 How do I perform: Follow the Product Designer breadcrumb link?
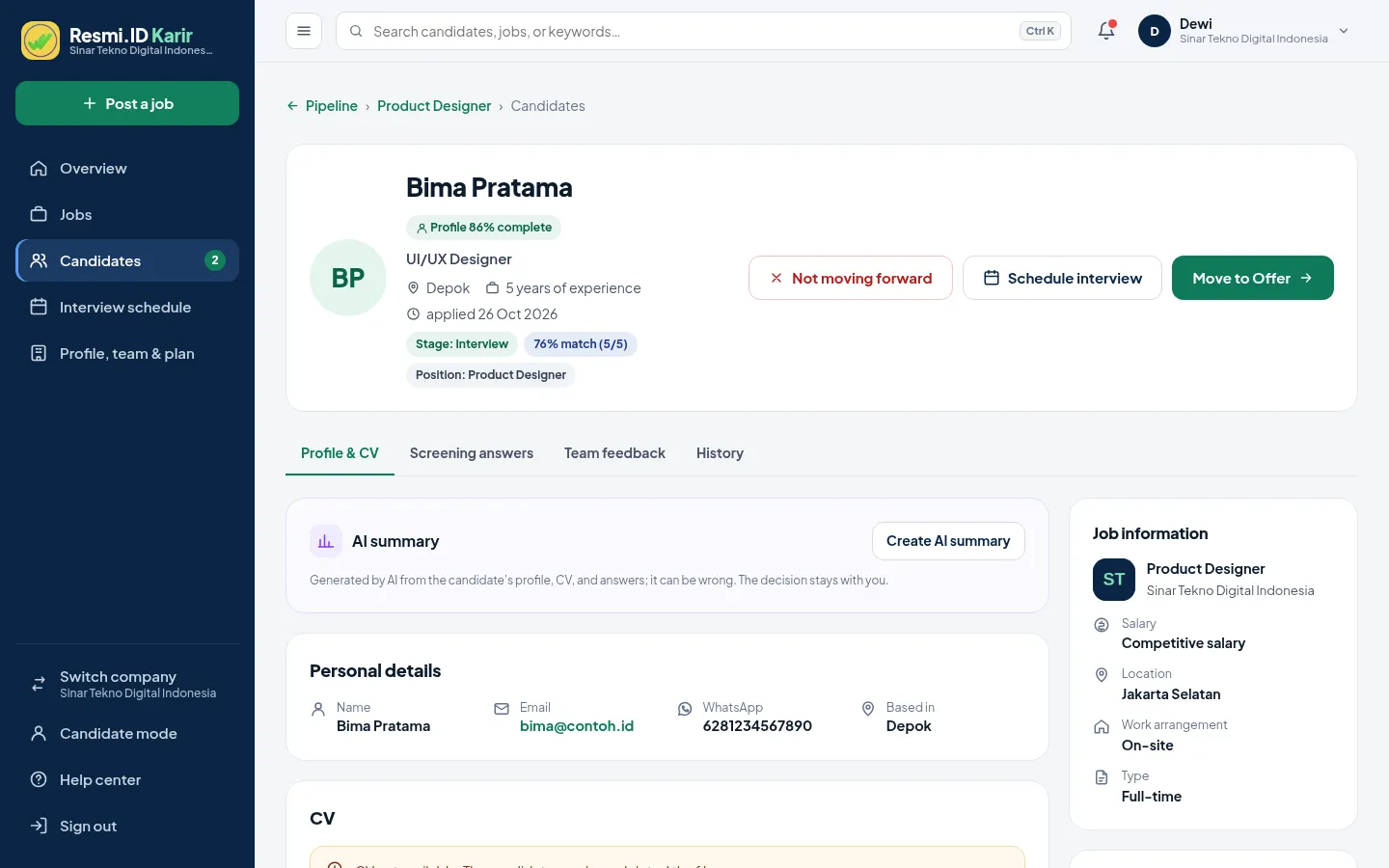coord(434,106)
